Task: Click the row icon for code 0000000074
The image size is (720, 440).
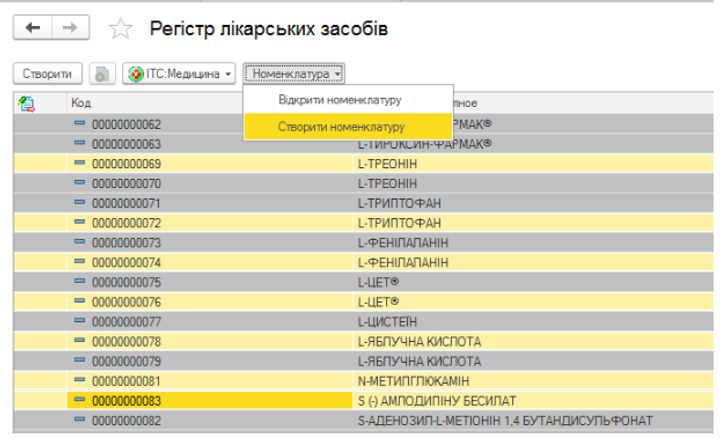Action: (x=79, y=261)
